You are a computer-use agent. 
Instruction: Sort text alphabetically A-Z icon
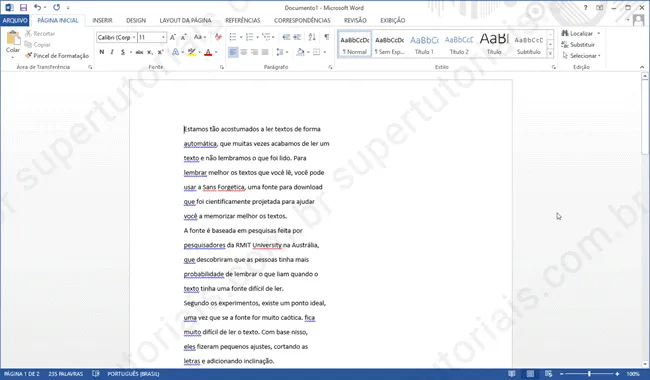(x=312, y=37)
